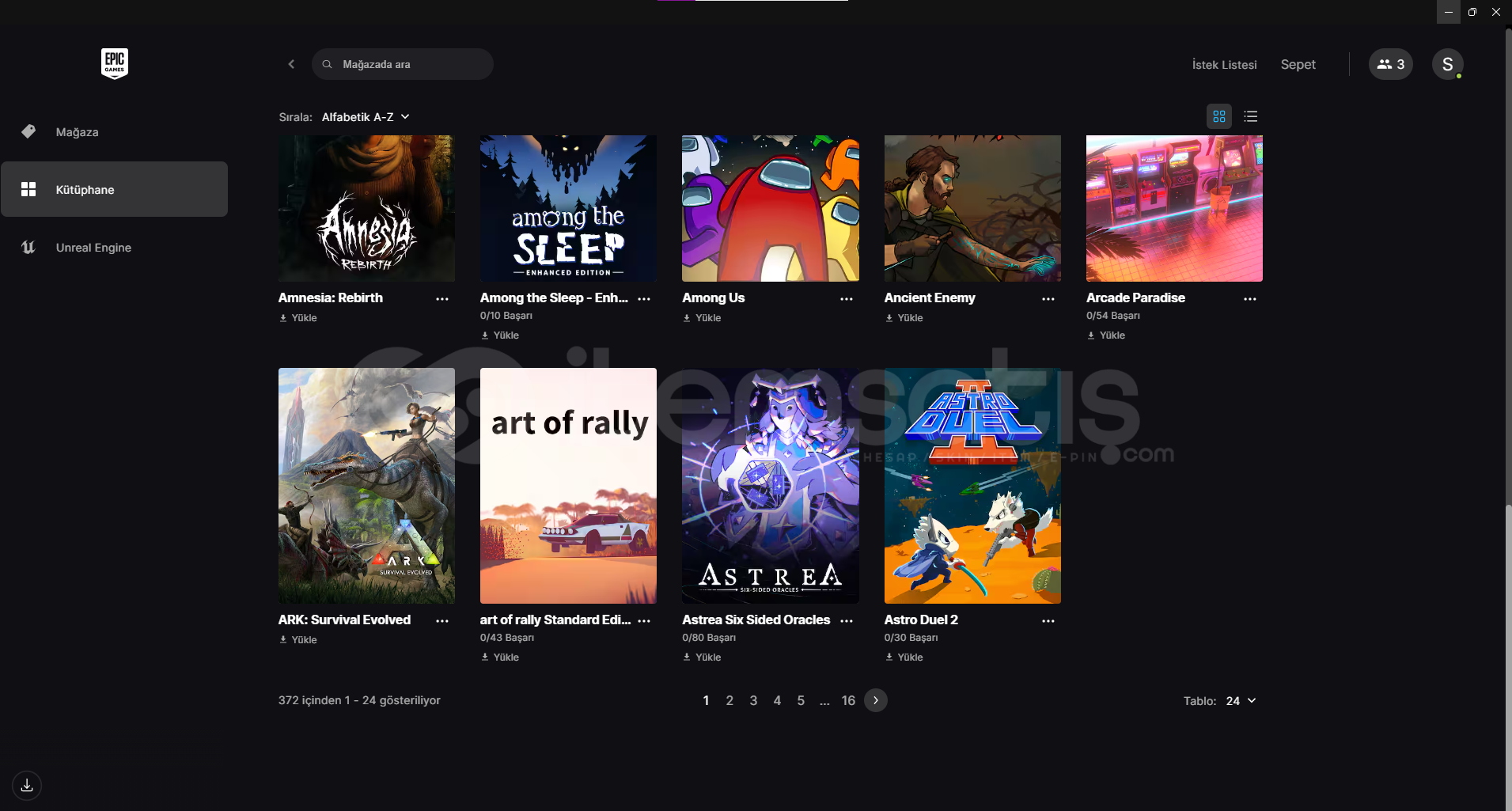
Task: Select the Kütüphane library tab
Action: click(x=114, y=189)
